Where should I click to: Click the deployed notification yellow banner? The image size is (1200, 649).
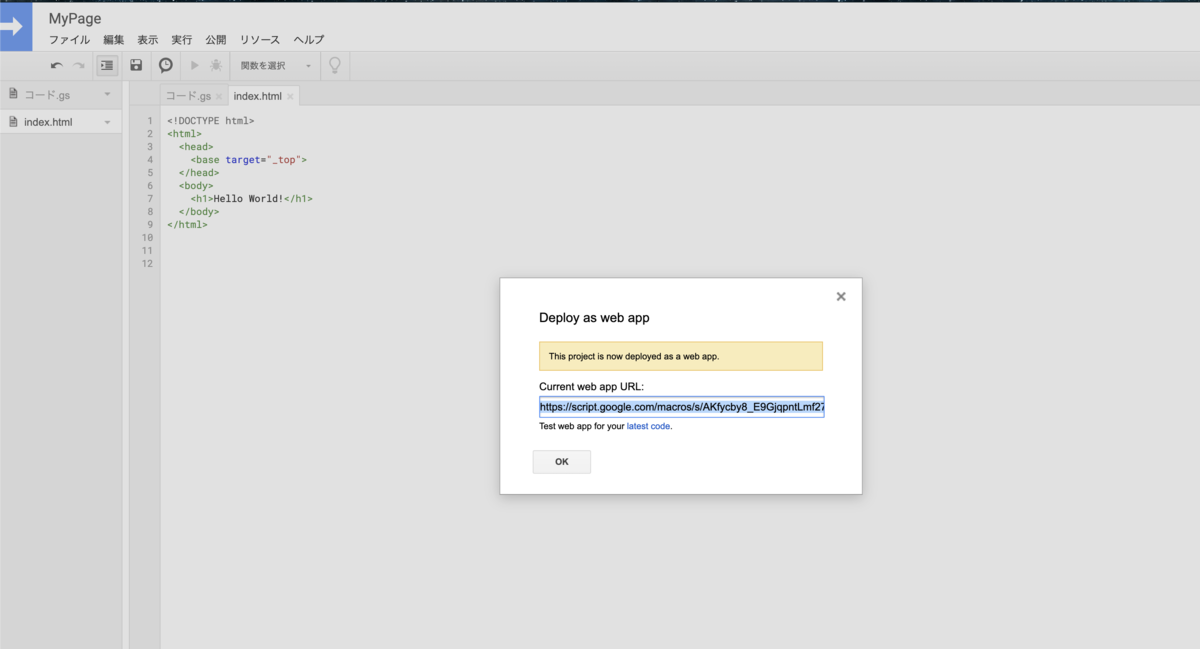(681, 356)
